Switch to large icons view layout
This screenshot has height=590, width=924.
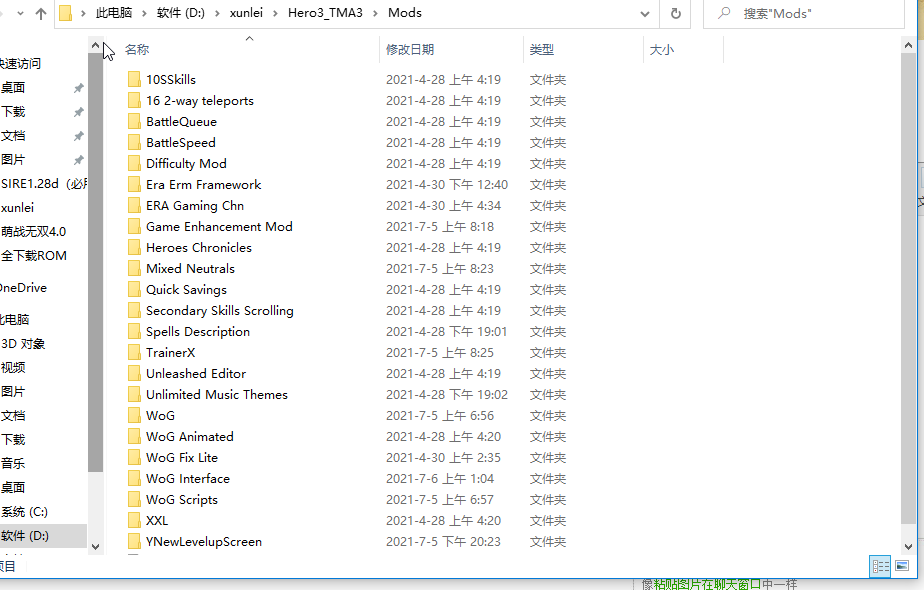coord(902,566)
